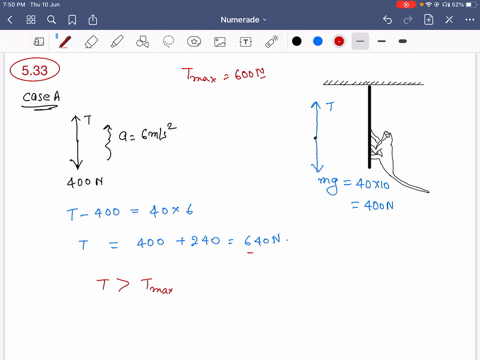
Task: Open the Elements/sticker tool
Action: coord(194,42)
